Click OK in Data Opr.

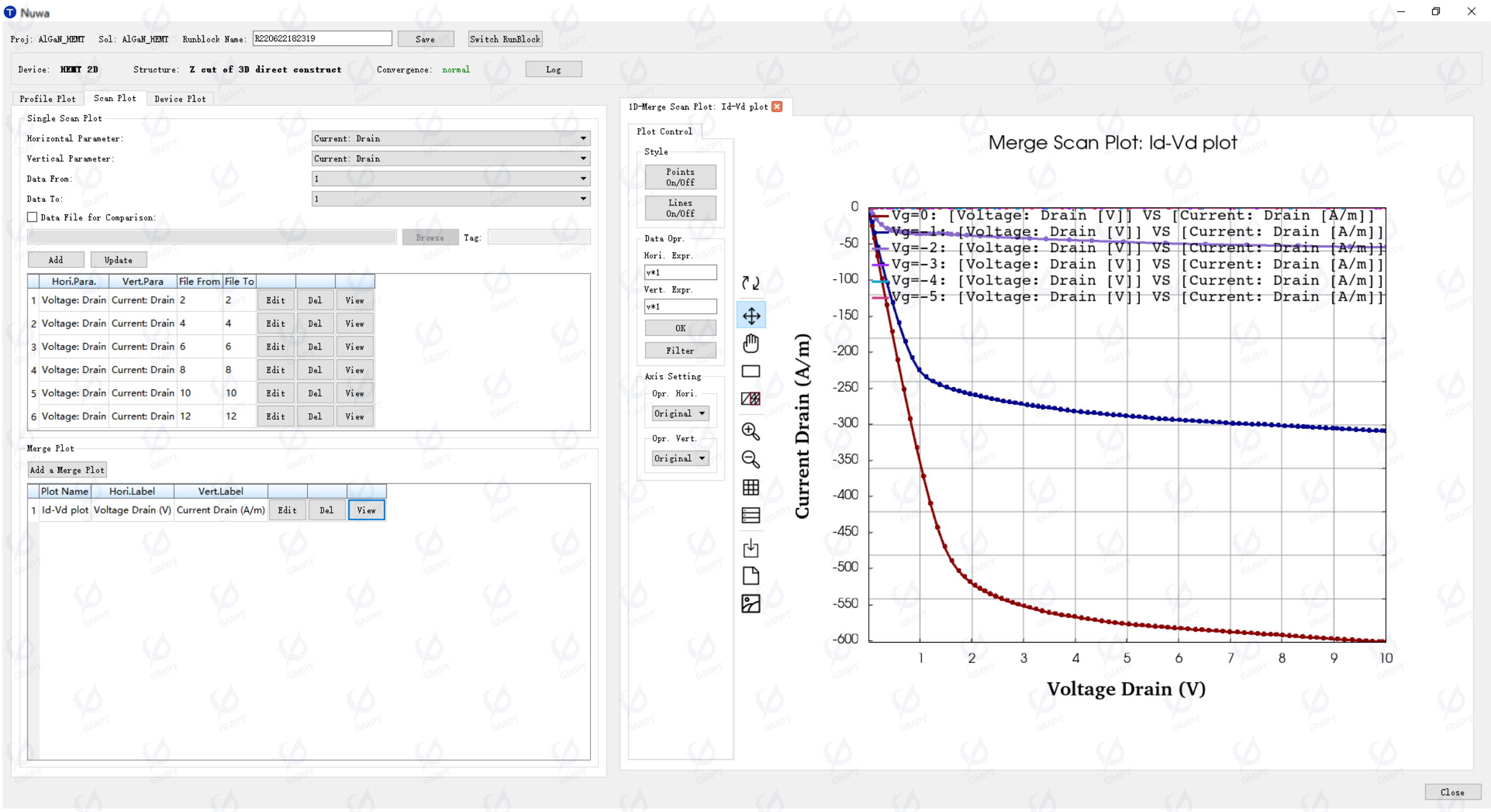pos(680,328)
